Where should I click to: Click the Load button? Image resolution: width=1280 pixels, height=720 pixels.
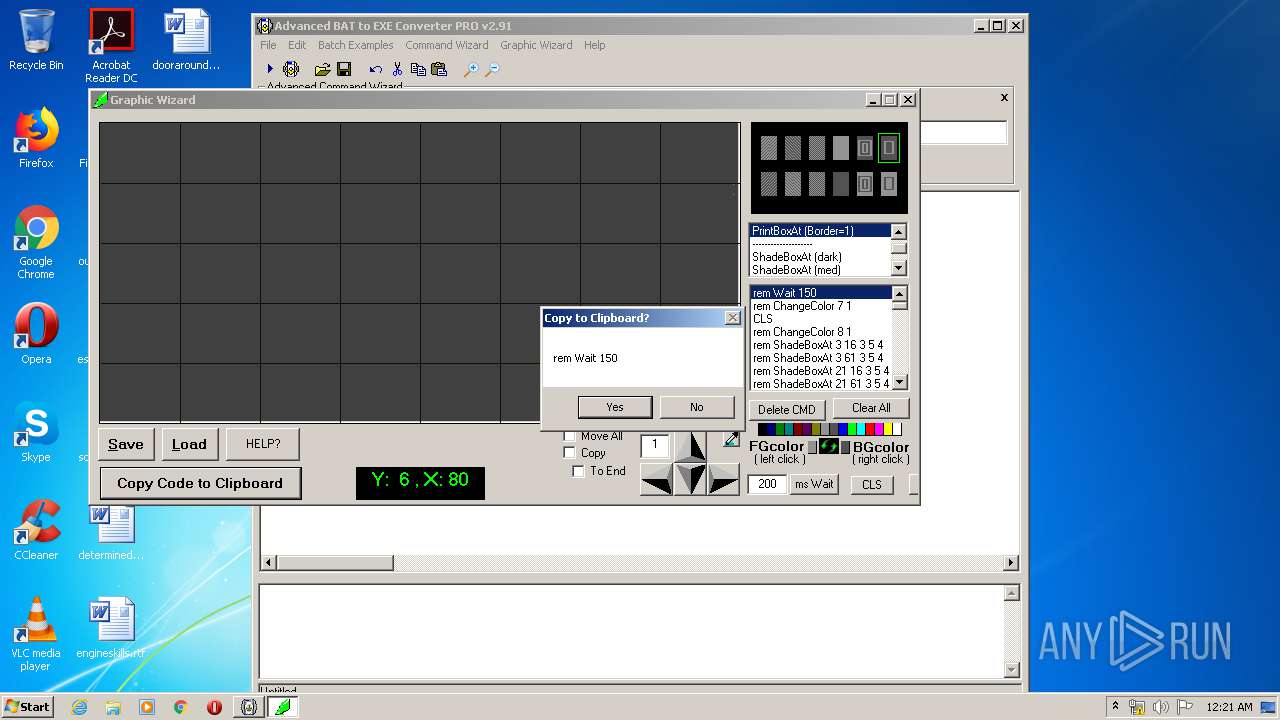[x=189, y=444]
